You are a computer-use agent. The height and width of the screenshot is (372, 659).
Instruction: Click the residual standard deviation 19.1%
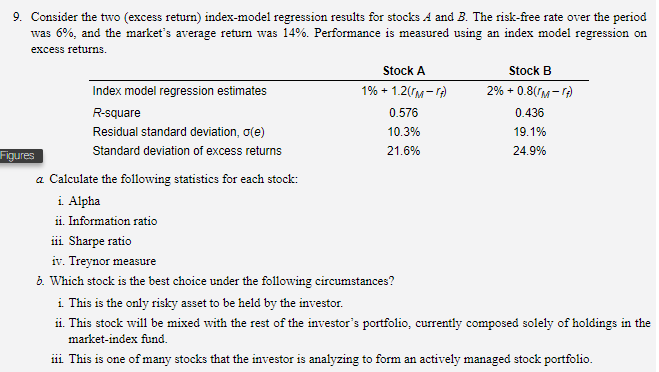pos(530,132)
